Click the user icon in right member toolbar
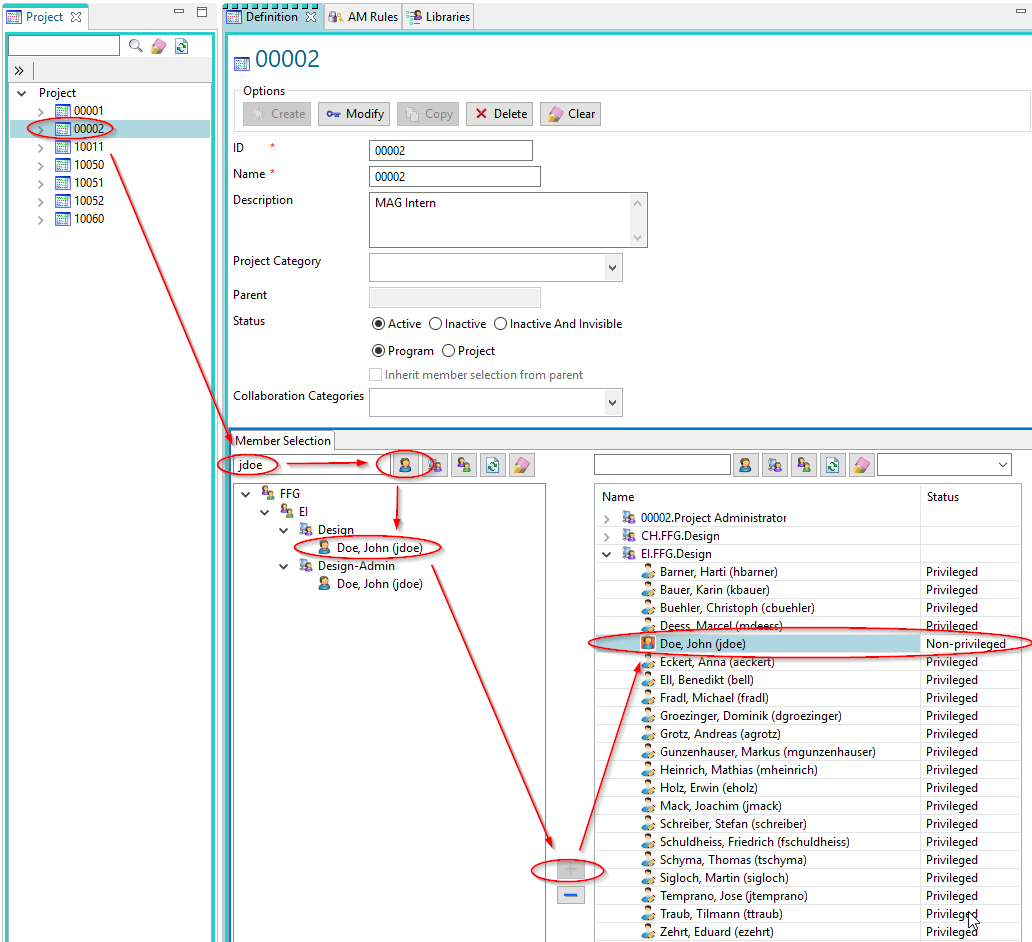 point(745,465)
